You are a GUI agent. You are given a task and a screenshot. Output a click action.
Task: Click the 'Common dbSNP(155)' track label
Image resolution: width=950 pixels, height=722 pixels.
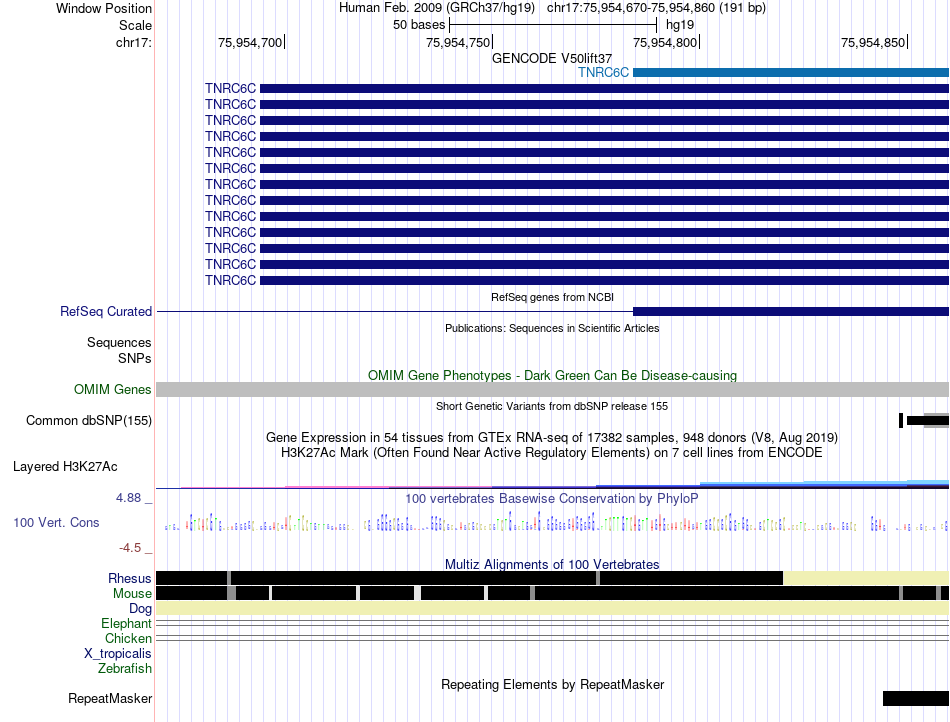point(88,420)
